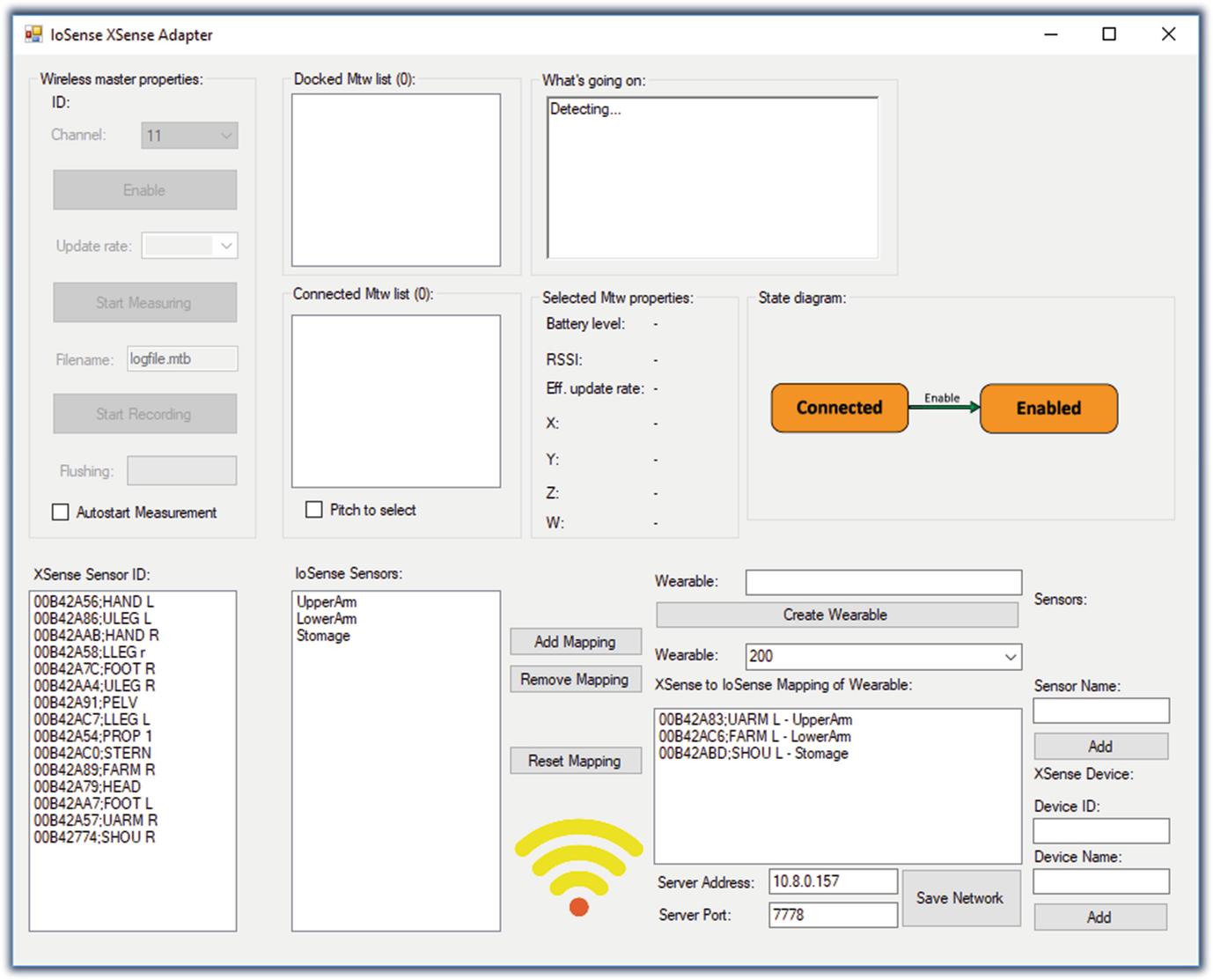Click the Device Name input field

coord(1101,881)
